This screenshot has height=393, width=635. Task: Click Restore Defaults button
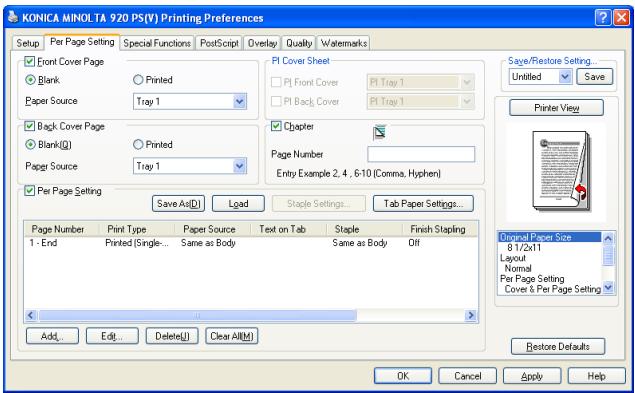(x=558, y=346)
